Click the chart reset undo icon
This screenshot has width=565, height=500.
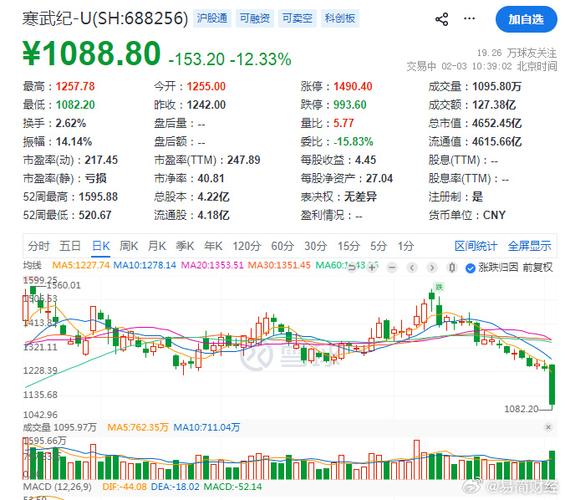pos(352,268)
